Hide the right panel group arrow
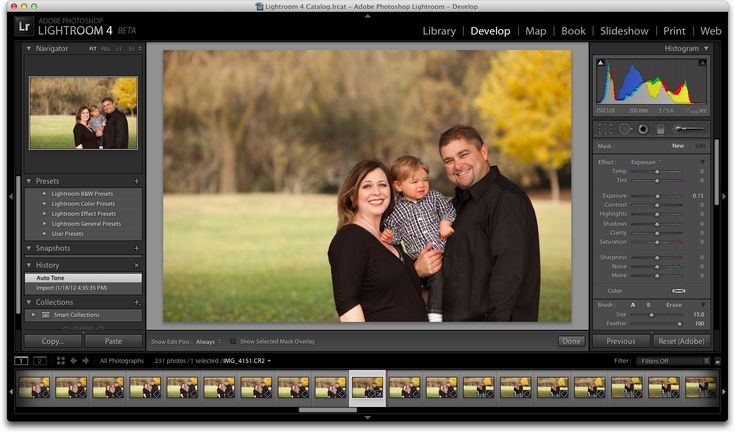735x433 pixels. click(724, 196)
